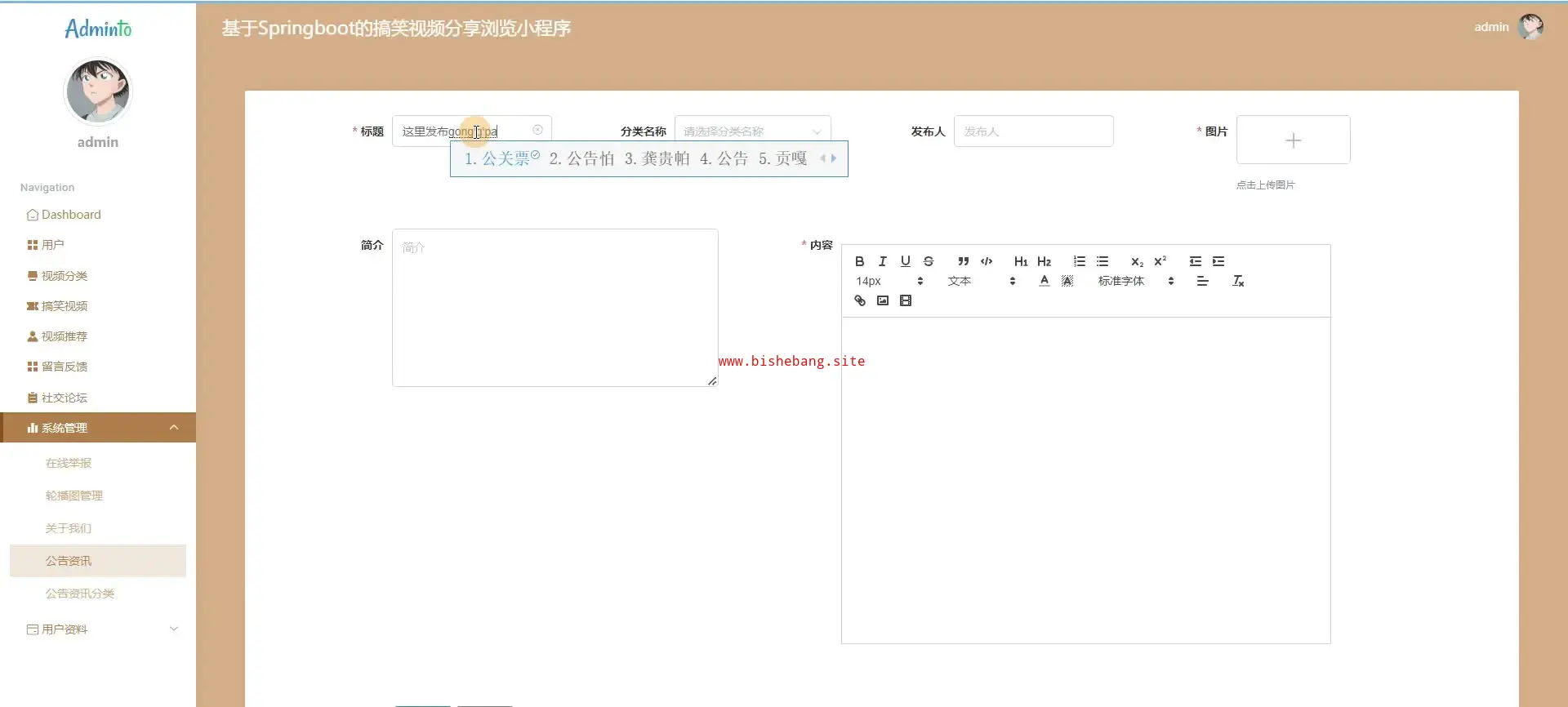Toggle strikethrough formatting in the editor

(928, 261)
